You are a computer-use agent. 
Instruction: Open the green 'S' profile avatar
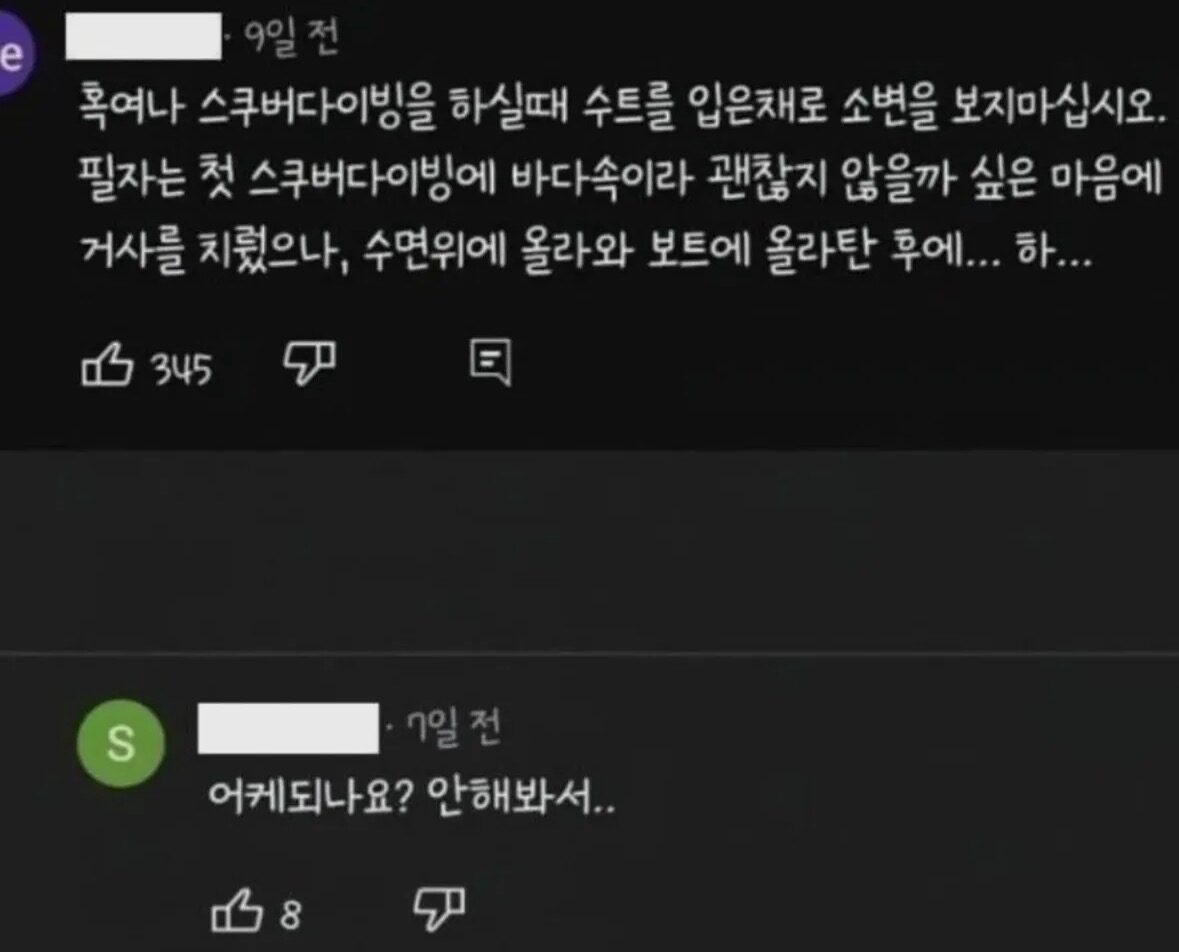(x=121, y=743)
